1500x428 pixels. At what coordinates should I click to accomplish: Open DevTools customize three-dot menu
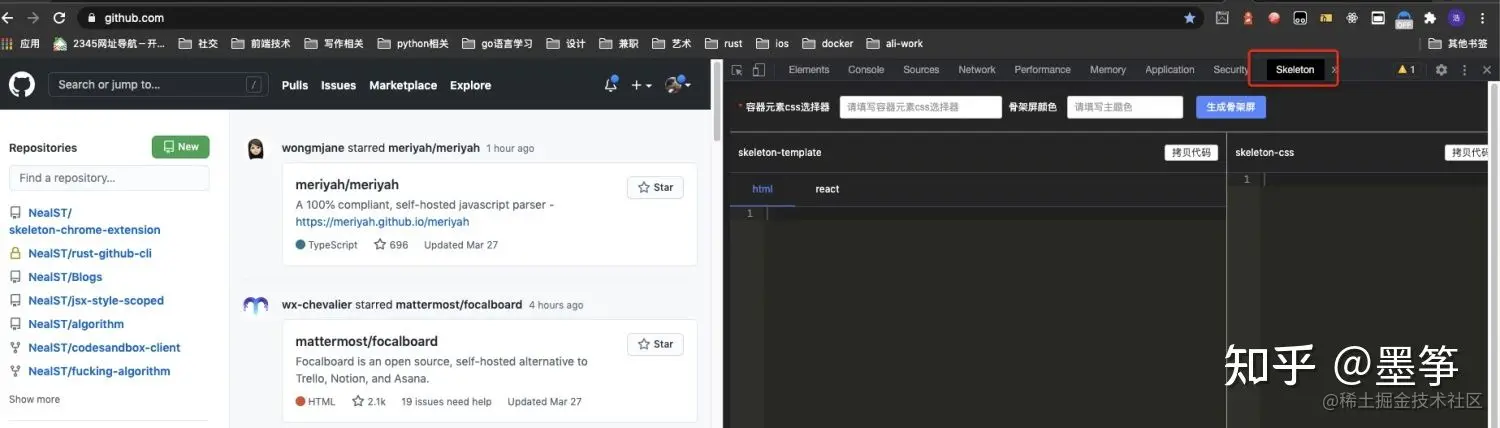[x=1465, y=70]
